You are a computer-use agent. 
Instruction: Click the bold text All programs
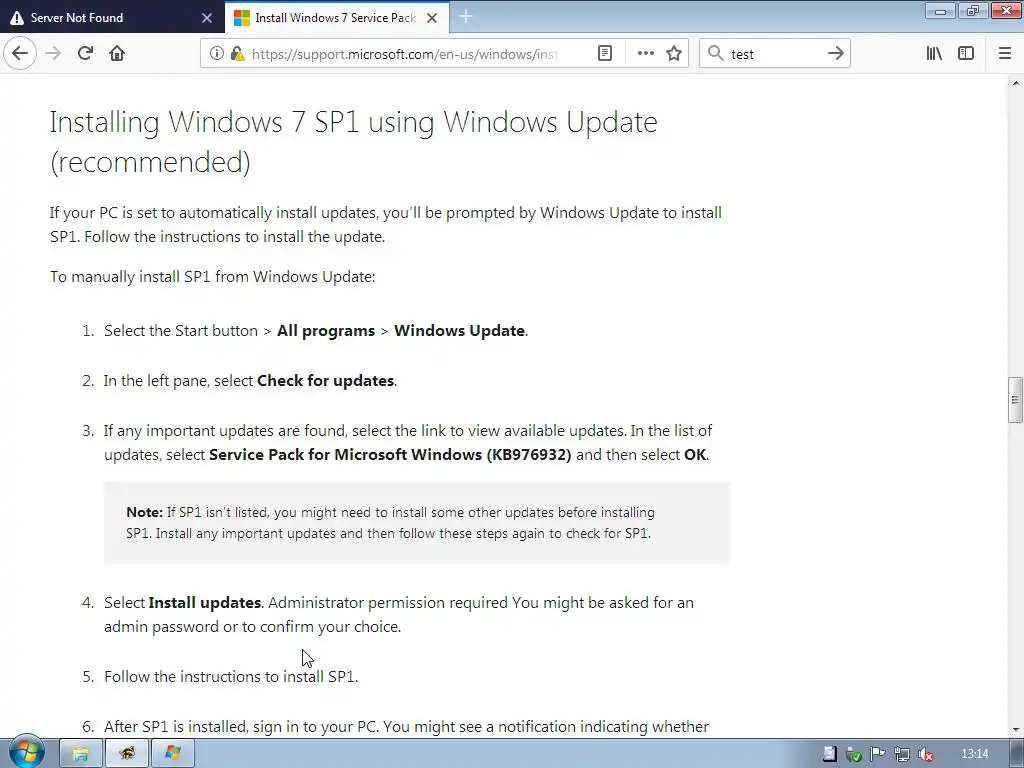click(326, 330)
